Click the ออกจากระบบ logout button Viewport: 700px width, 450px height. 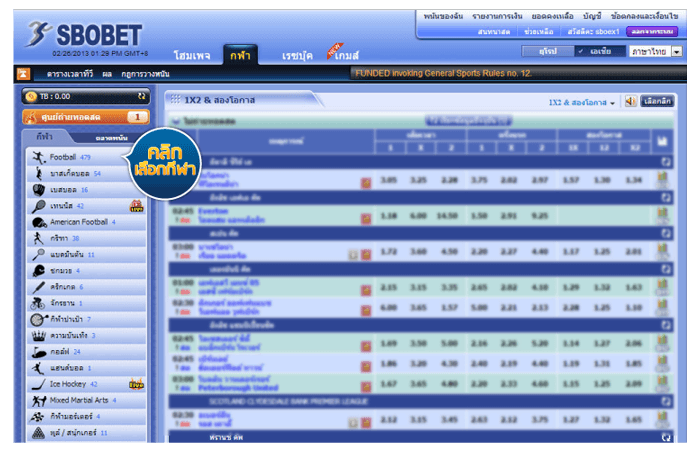[652, 32]
